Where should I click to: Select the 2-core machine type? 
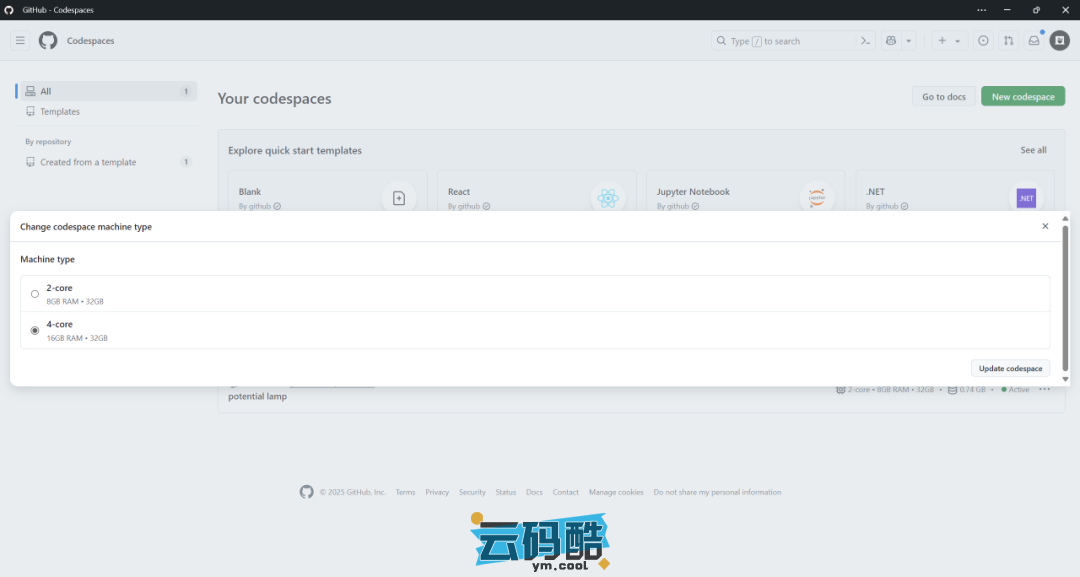click(35, 294)
